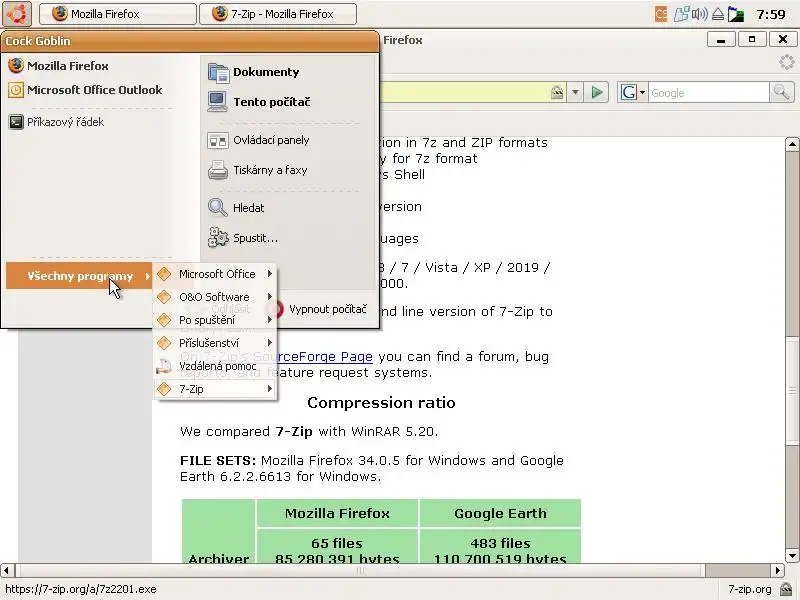
Task: Click the clock showing 7:59
Action: pyautogui.click(x=771, y=14)
